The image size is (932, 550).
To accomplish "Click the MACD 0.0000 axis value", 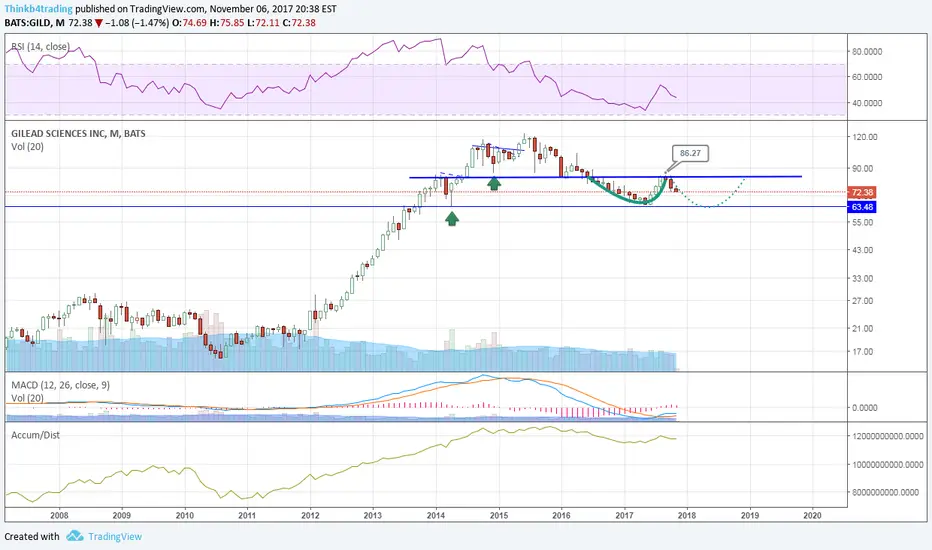I will (865, 408).
